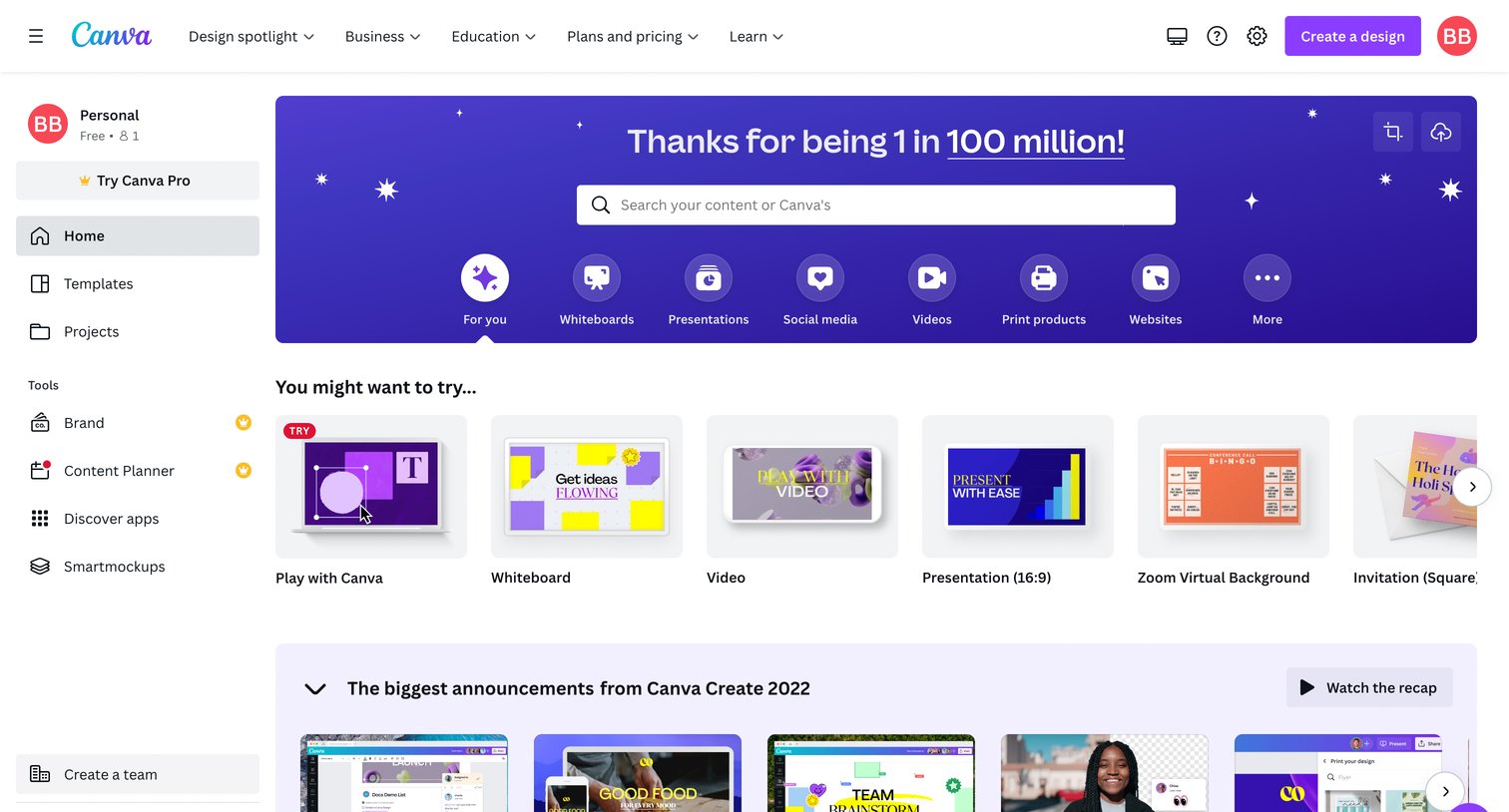Open the hamburger menu icon

tap(36, 36)
